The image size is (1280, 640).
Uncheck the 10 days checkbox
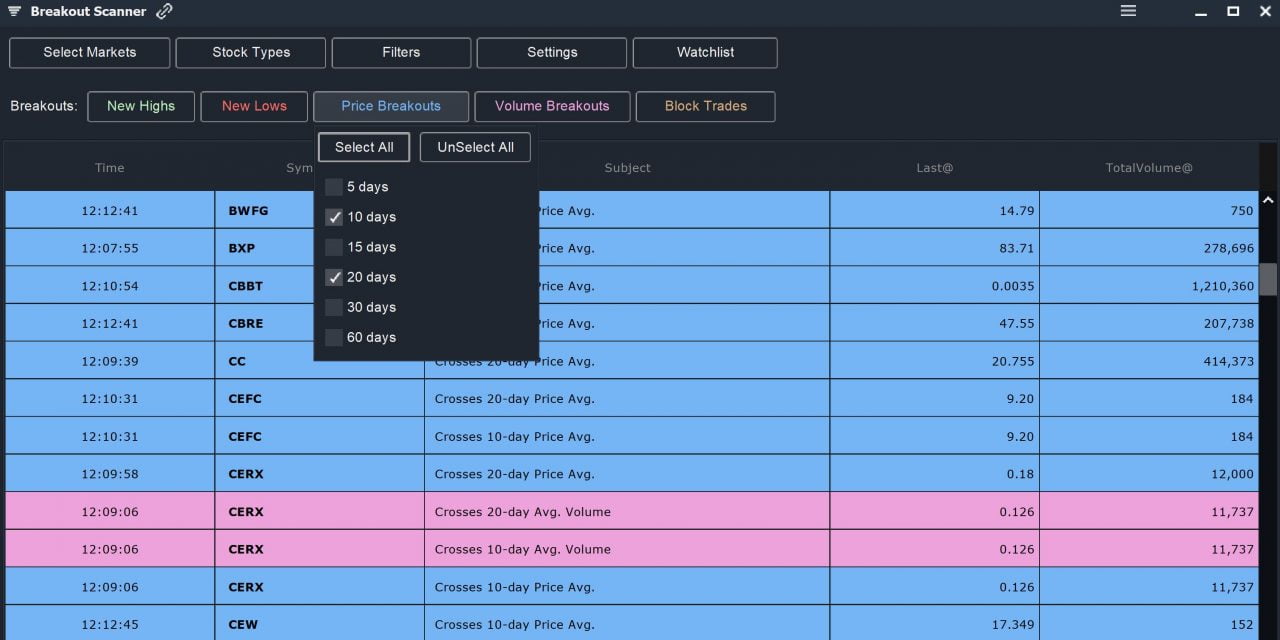(333, 217)
